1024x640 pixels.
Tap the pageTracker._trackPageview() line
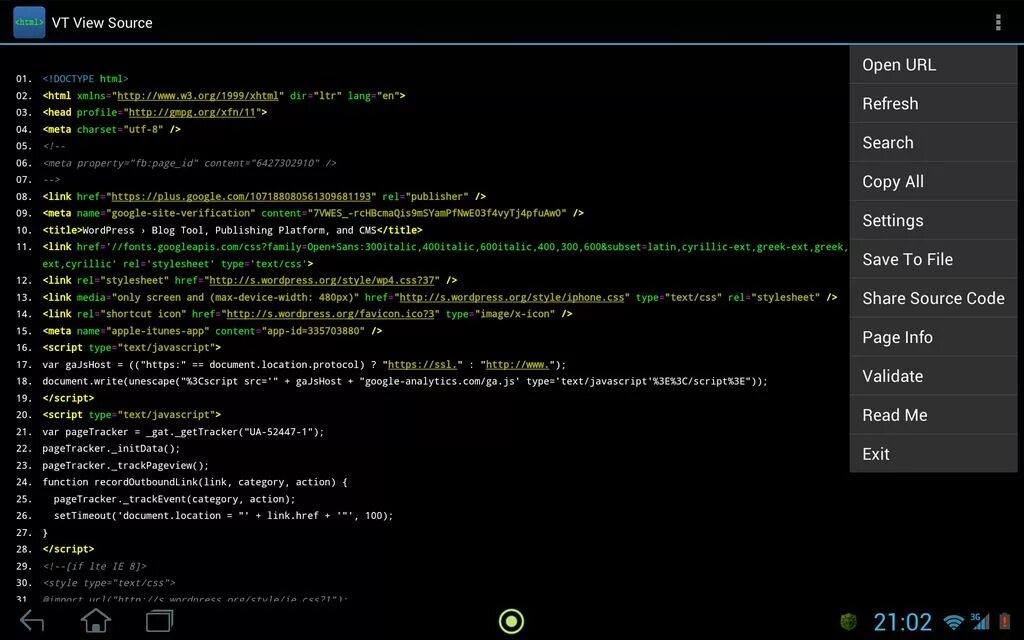[125, 466]
